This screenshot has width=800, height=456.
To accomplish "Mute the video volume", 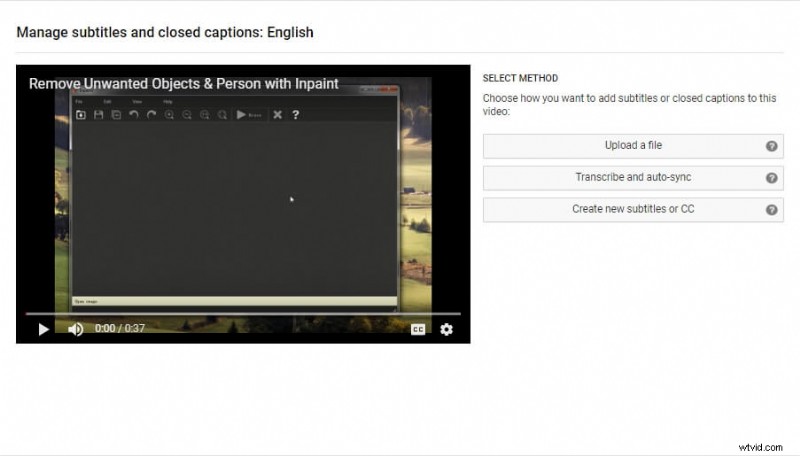I will coord(76,330).
